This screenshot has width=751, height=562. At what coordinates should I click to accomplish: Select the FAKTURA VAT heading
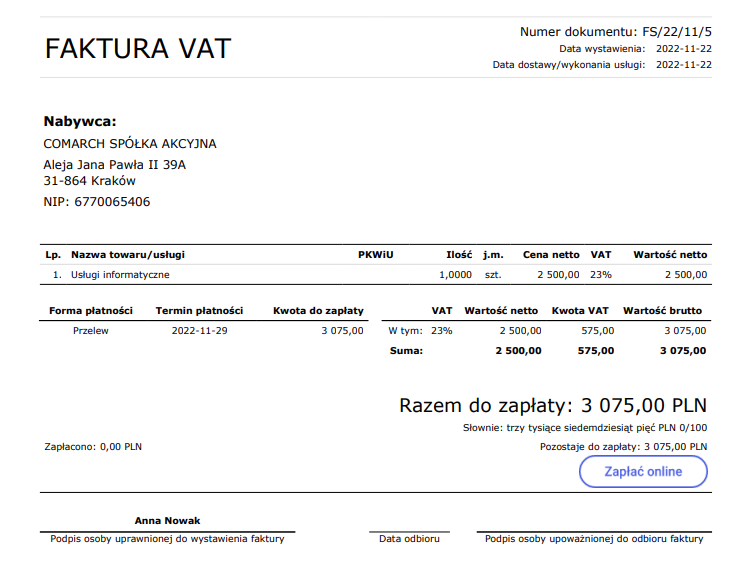point(138,48)
